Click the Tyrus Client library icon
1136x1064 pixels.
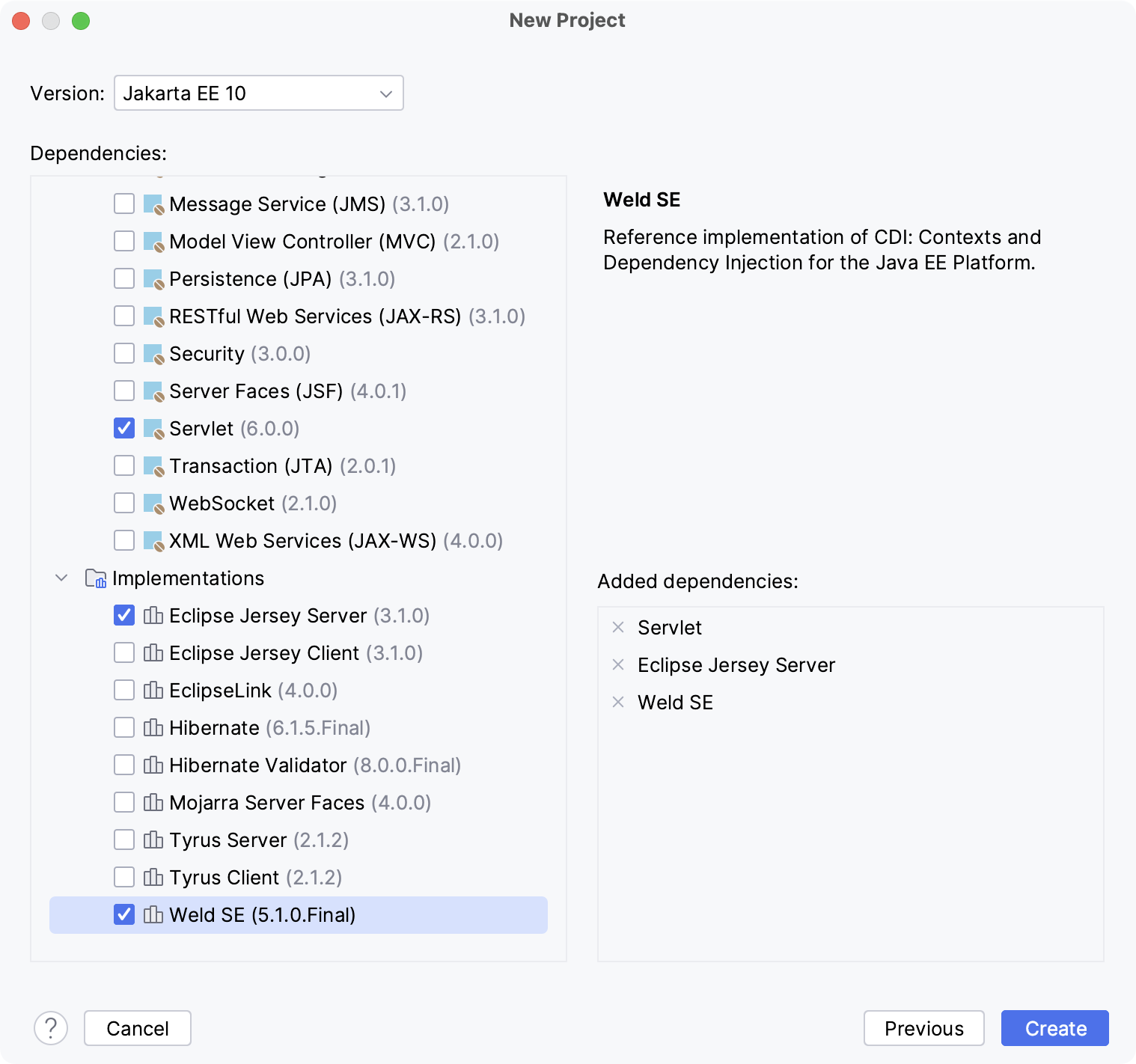pyautogui.click(x=153, y=877)
